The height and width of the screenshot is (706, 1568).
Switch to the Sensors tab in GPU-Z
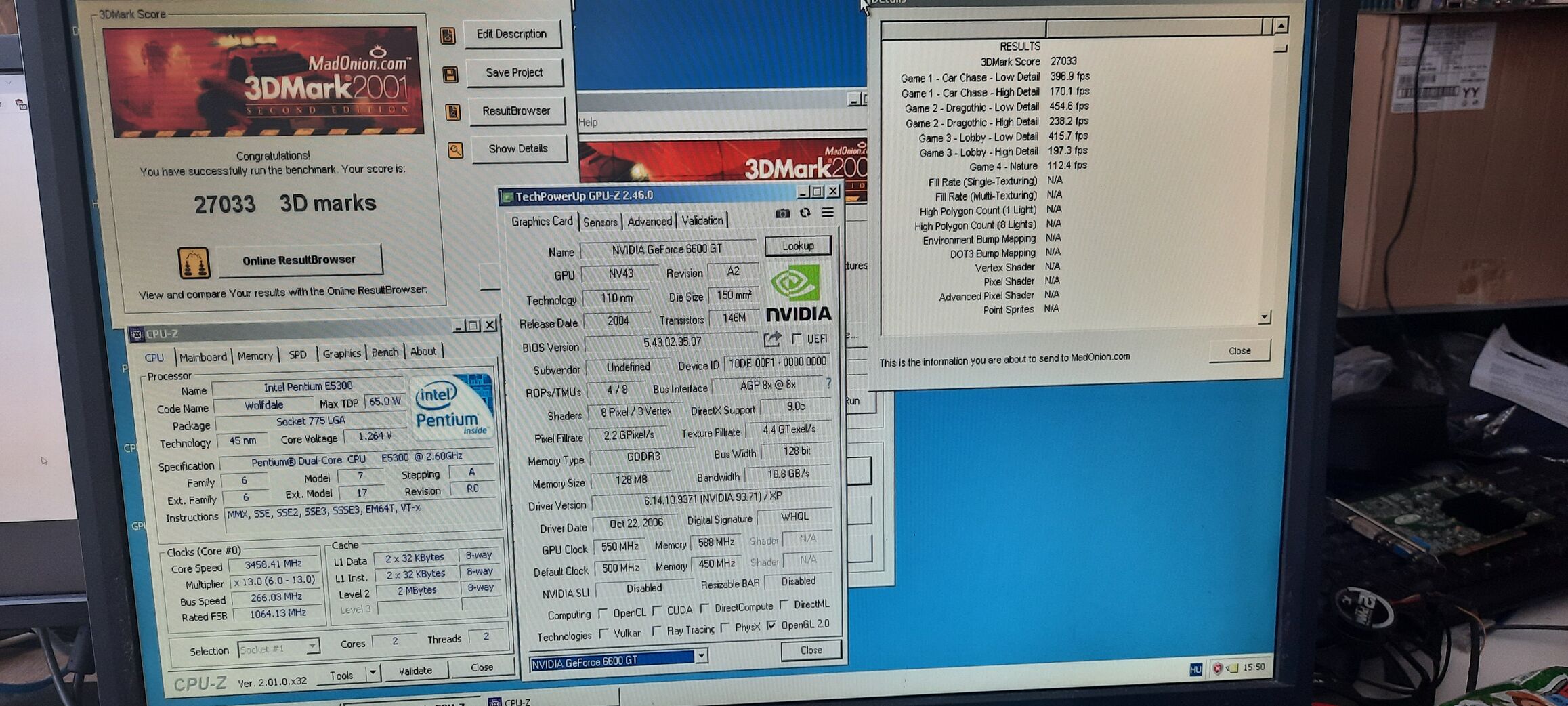pyautogui.click(x=600, y=222)
